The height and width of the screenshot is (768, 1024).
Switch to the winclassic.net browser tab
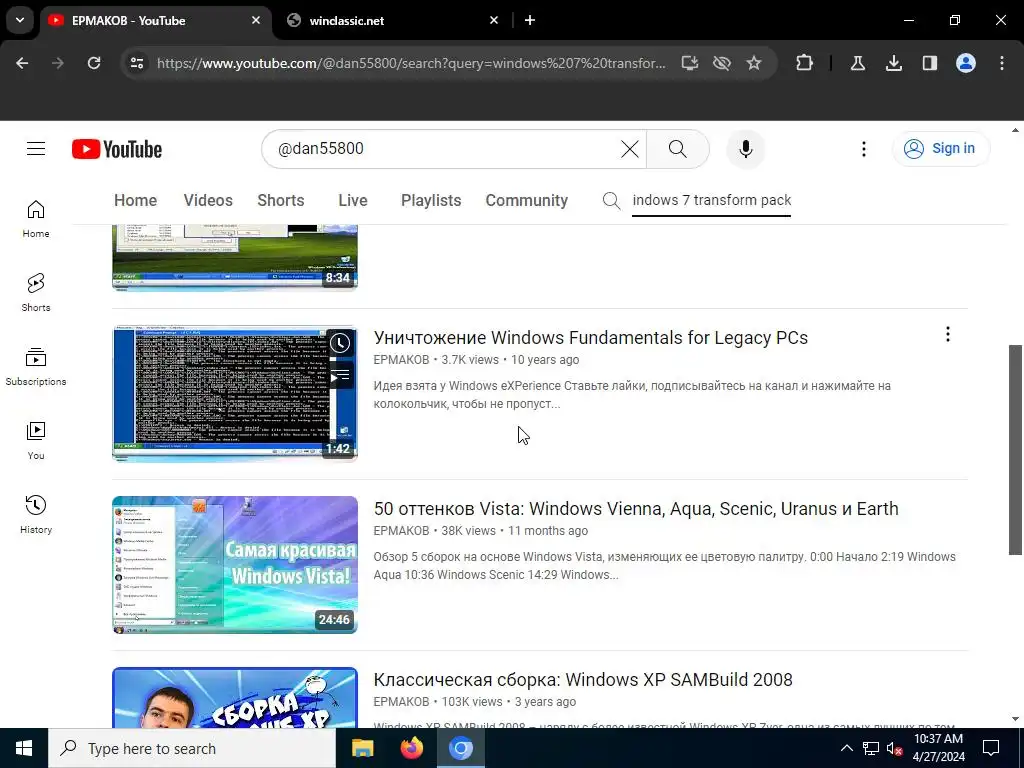point(392,20)
